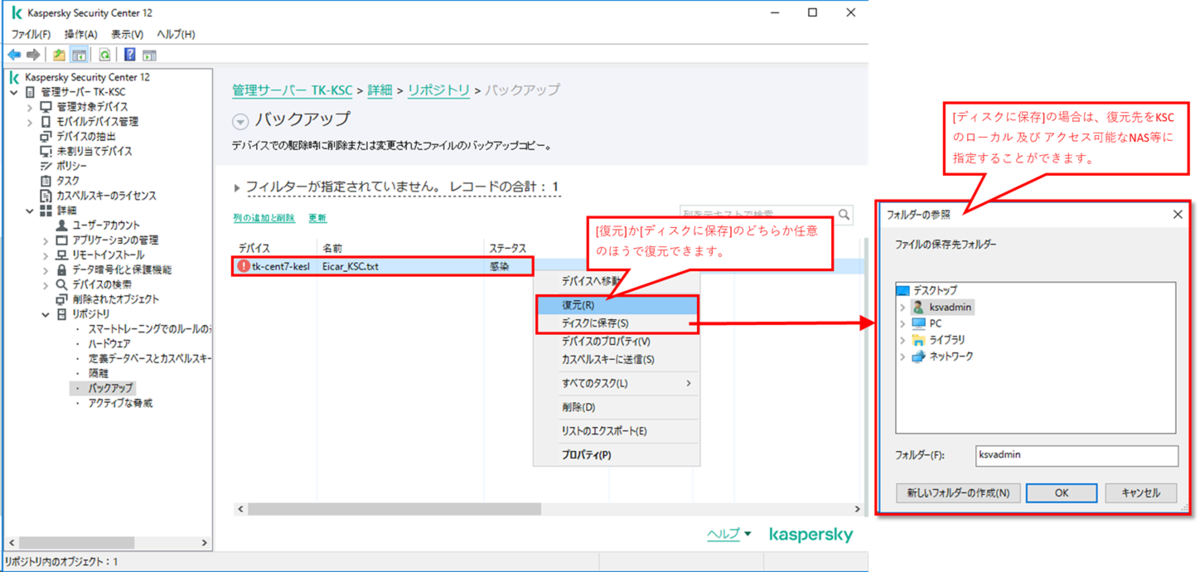The image size is (1200, 572).
Task: Expand the アプリケーションの管理 node arrow
Action: [46, 240]
